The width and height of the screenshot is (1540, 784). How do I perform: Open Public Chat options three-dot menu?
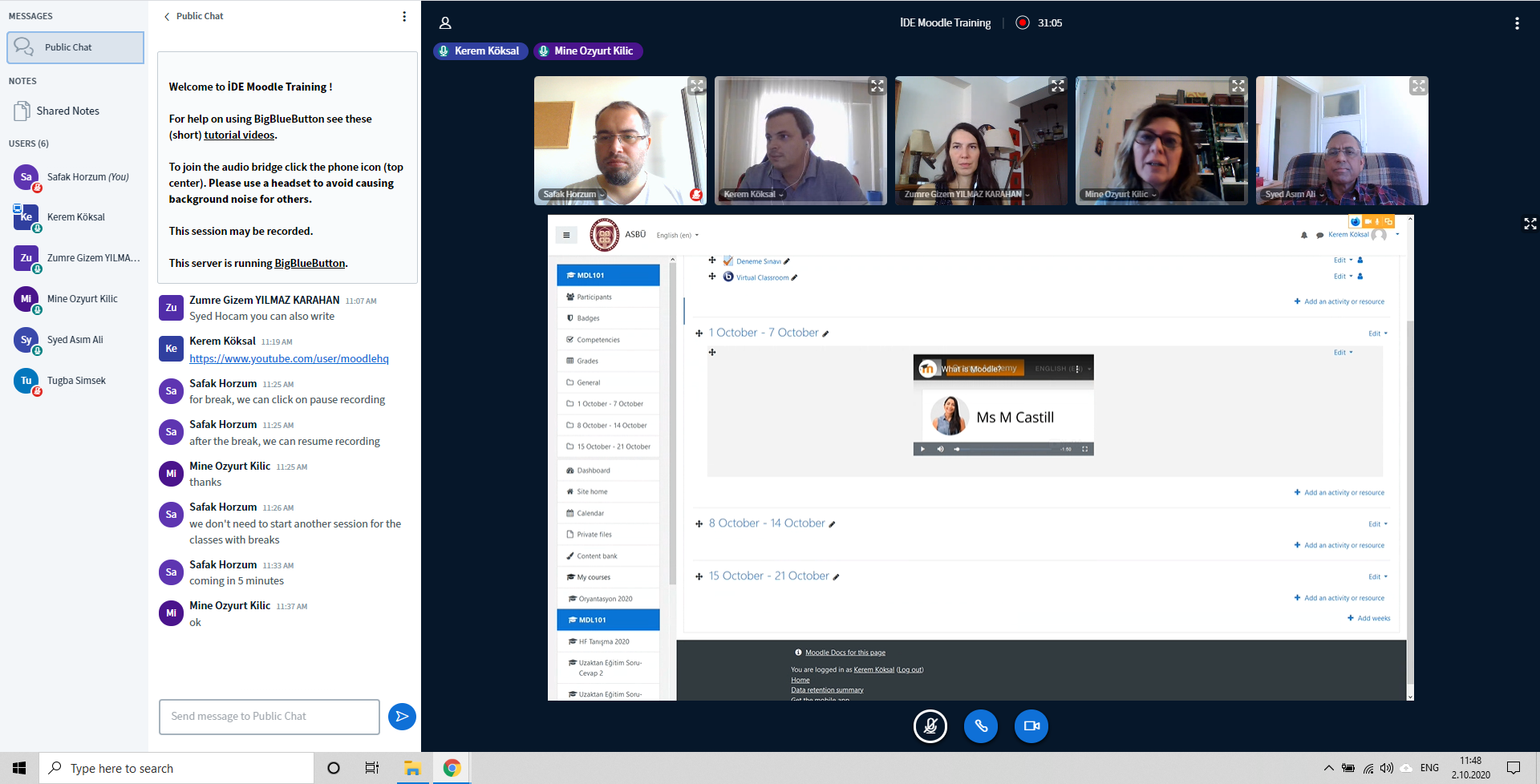click(404, 16)
